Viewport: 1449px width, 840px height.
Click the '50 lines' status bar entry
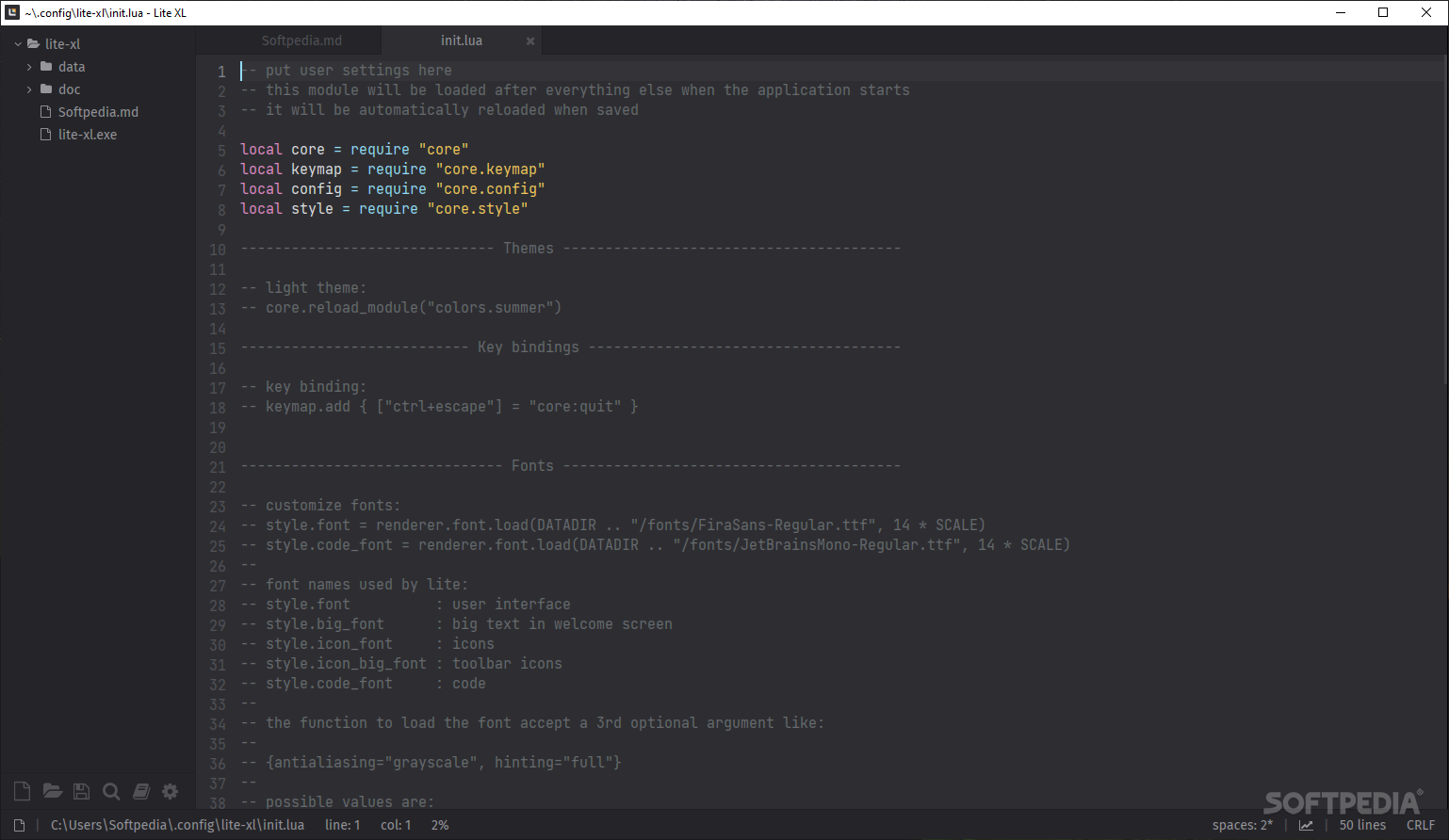1362,825
